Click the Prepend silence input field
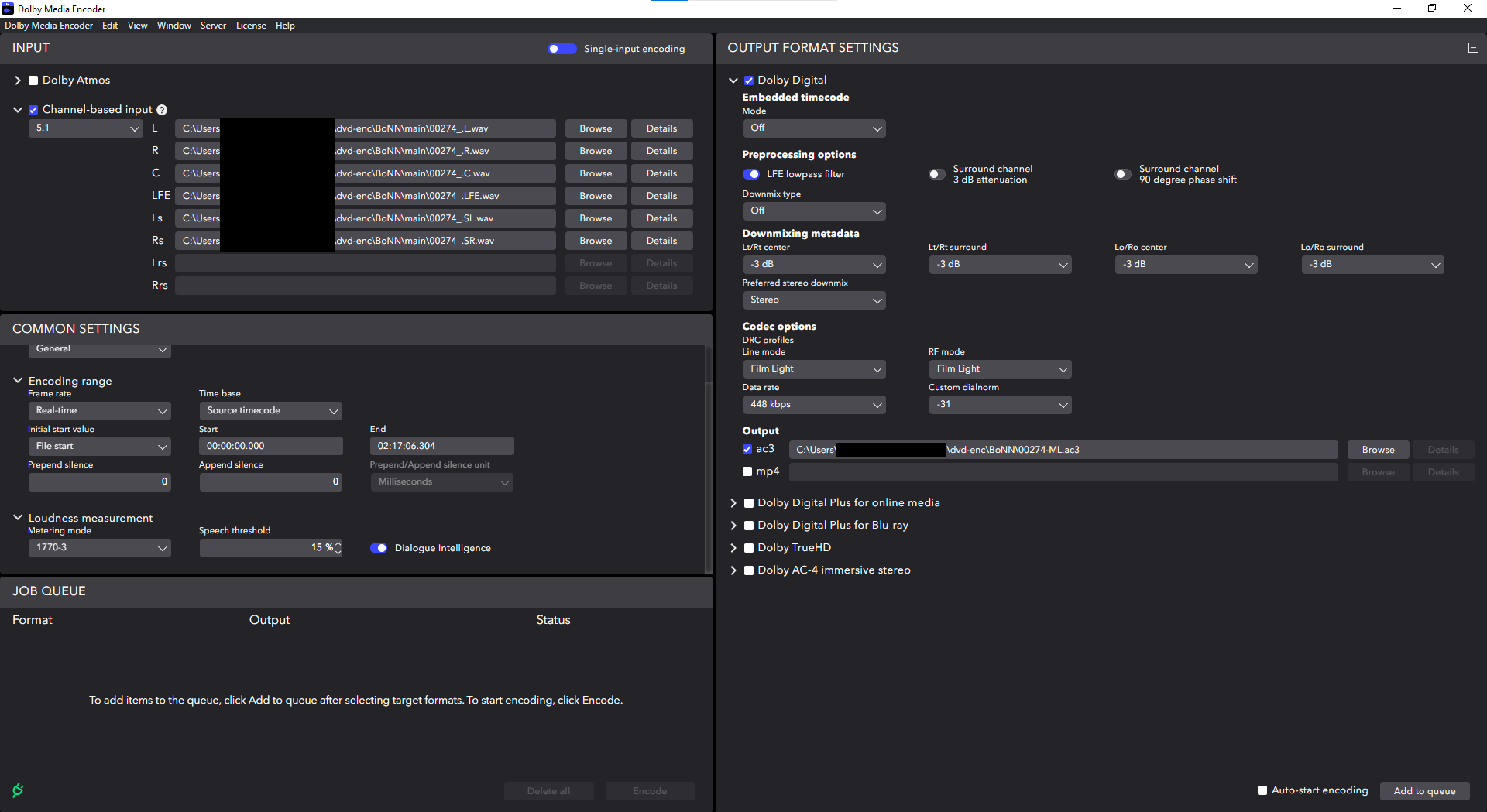This screenshot has height=812, width=1487. coord(99,482)
